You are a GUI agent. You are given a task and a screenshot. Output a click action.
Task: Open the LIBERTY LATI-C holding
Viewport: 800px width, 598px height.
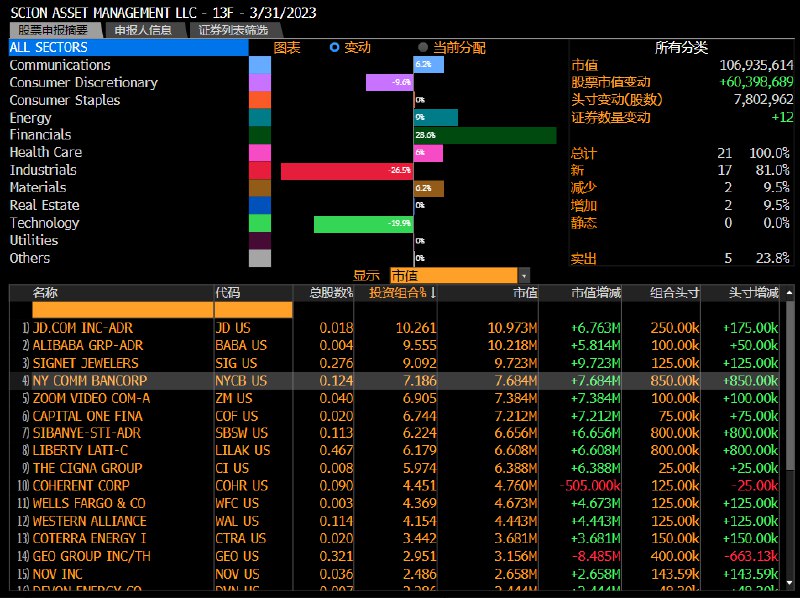[80, 451]
